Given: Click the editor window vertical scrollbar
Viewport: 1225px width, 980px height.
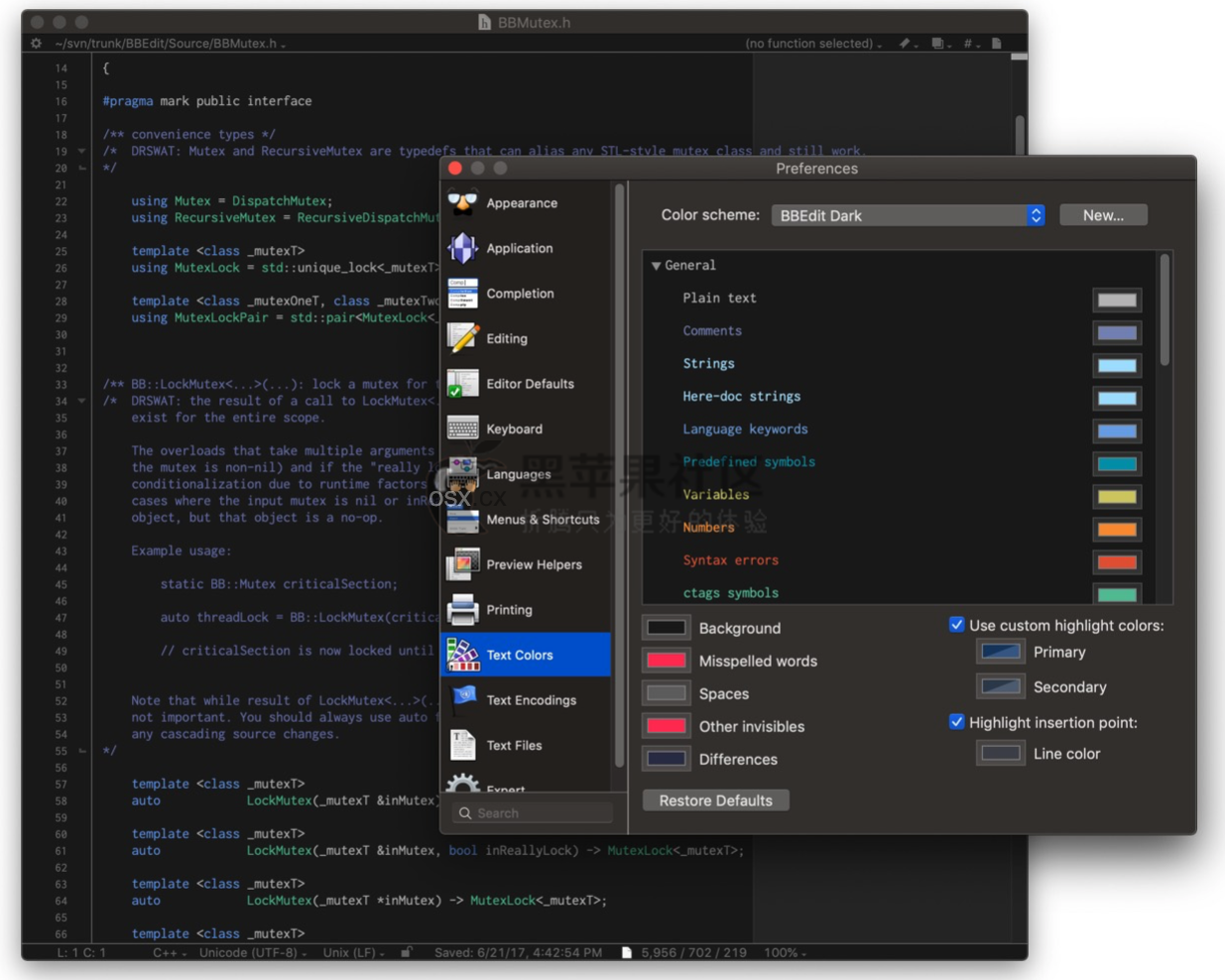Looking at the screenshot, I should (1020, 136).
